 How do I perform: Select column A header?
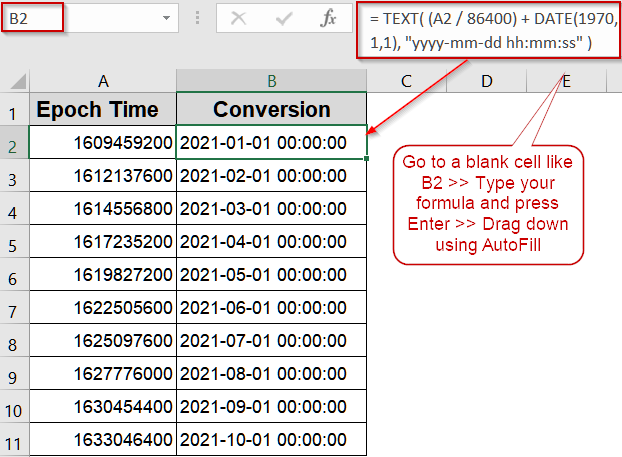click(103, 80)
